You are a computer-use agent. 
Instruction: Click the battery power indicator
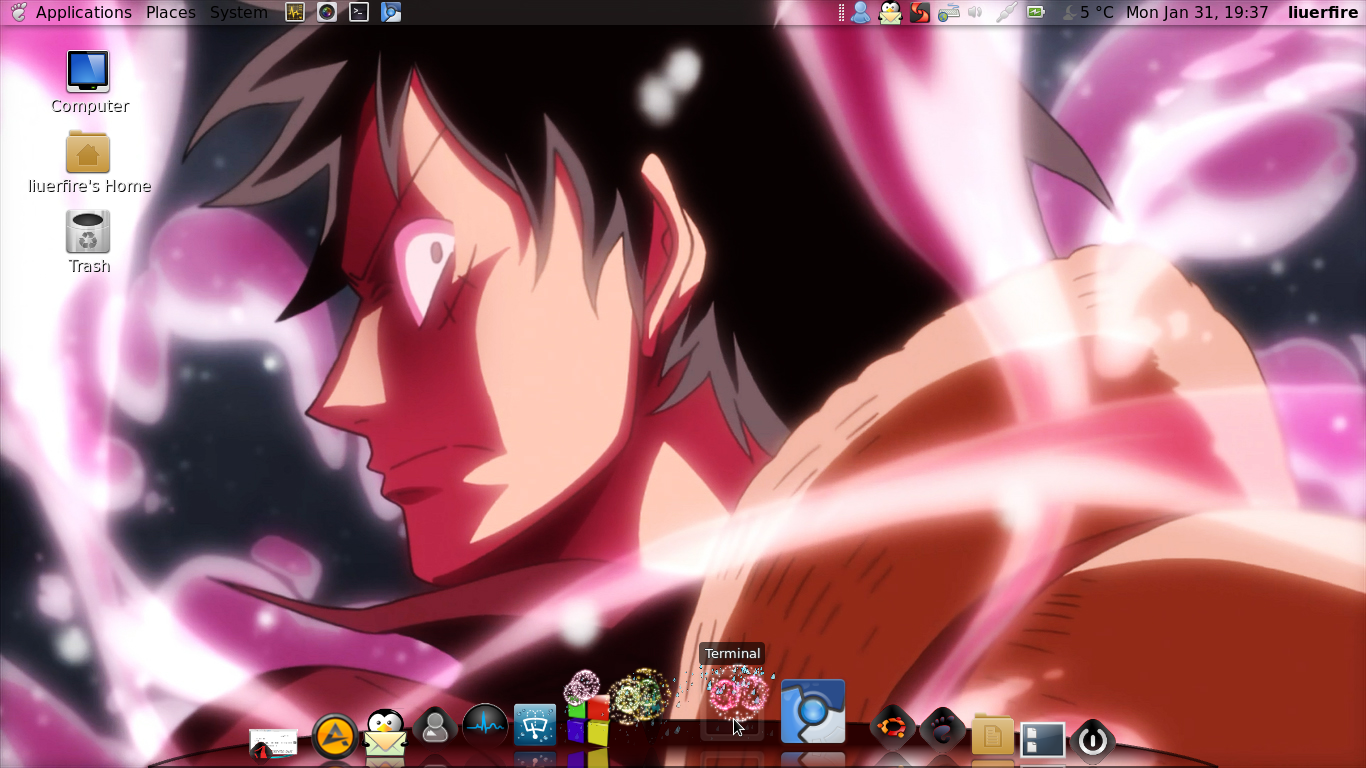pos(1036,12)
